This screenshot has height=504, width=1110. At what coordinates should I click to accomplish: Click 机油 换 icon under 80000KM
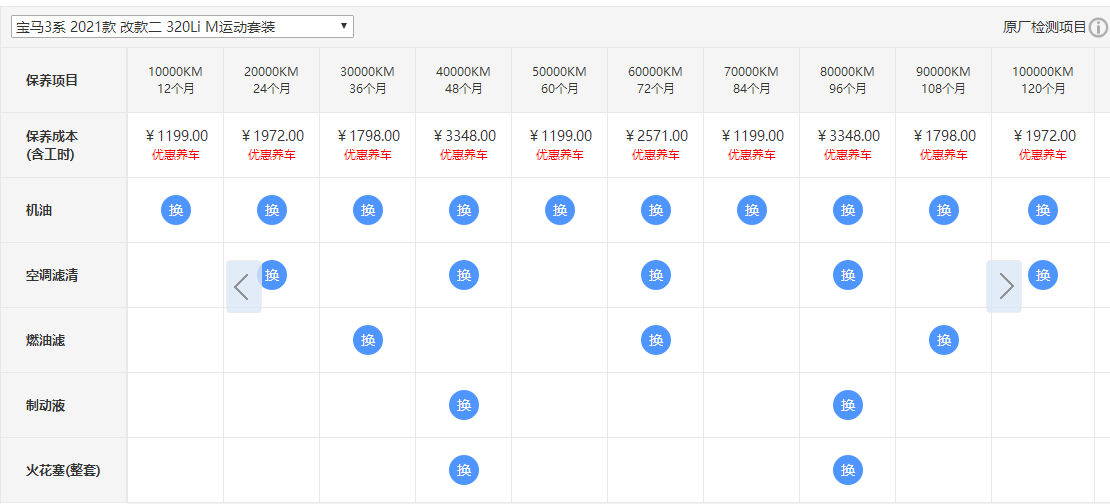point(848,210)
